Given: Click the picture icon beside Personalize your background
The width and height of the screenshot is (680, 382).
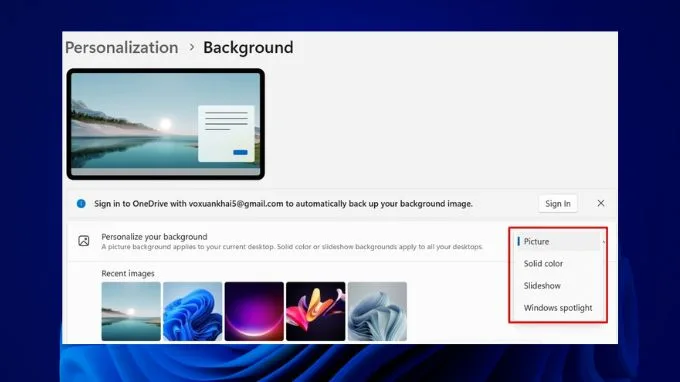Looking at the screenshot, I should coord(84,241).
